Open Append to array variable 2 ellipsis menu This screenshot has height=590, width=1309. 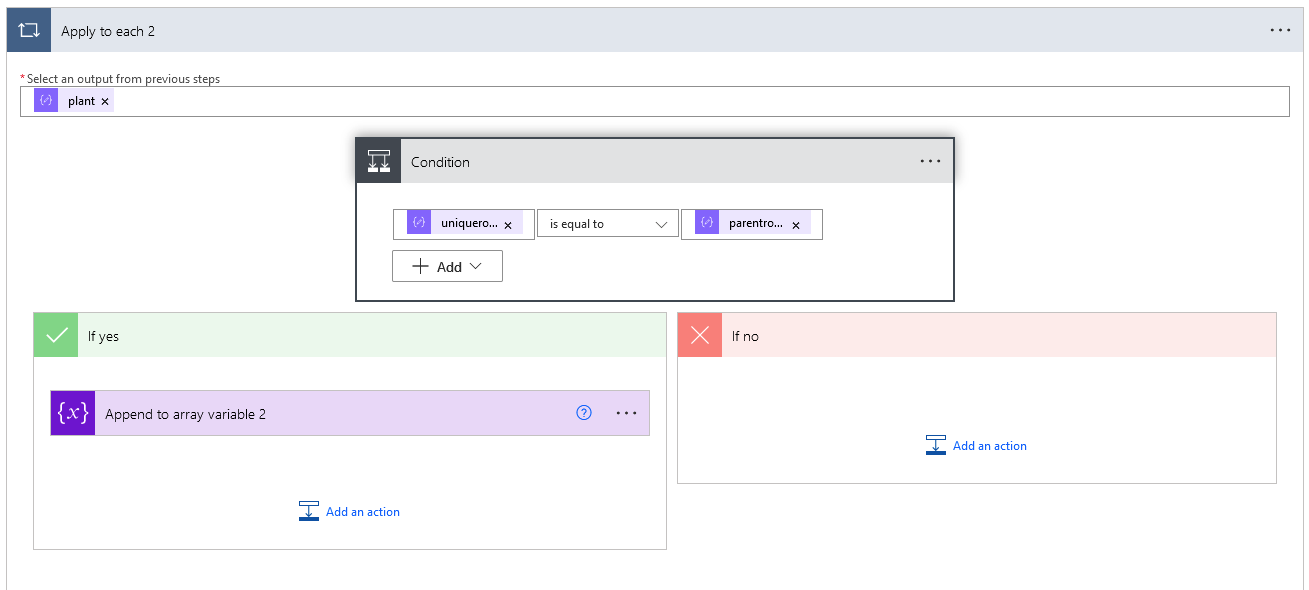tap(626, 413)
